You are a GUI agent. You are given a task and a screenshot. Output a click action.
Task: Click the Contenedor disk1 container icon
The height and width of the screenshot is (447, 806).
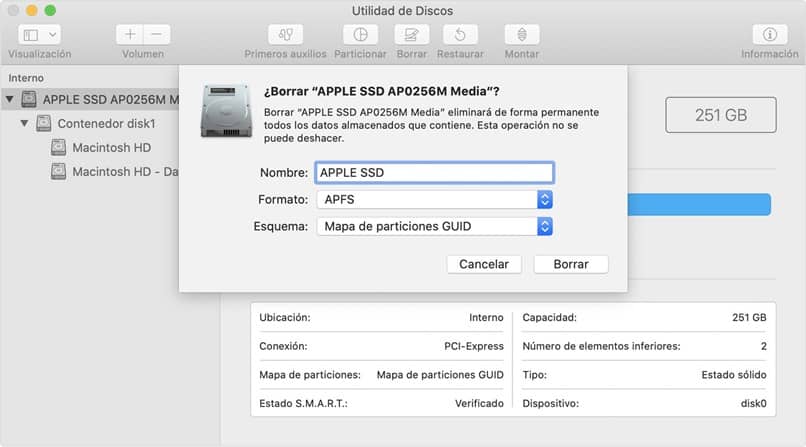[x=44, y=123]
